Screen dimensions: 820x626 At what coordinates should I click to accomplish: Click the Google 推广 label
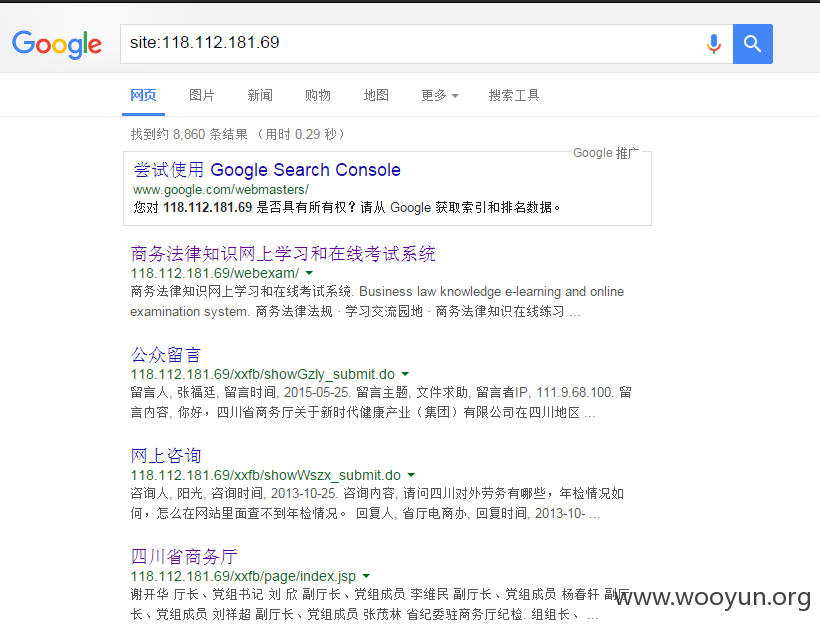[606, 153]
